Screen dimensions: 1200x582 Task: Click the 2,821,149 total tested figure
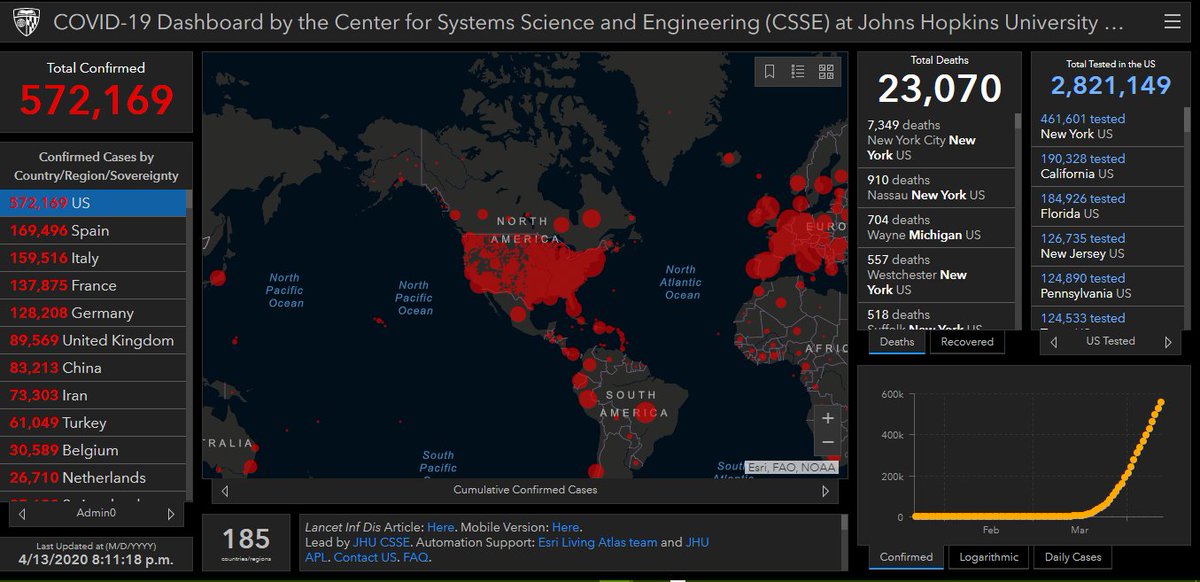point(1110,85)
